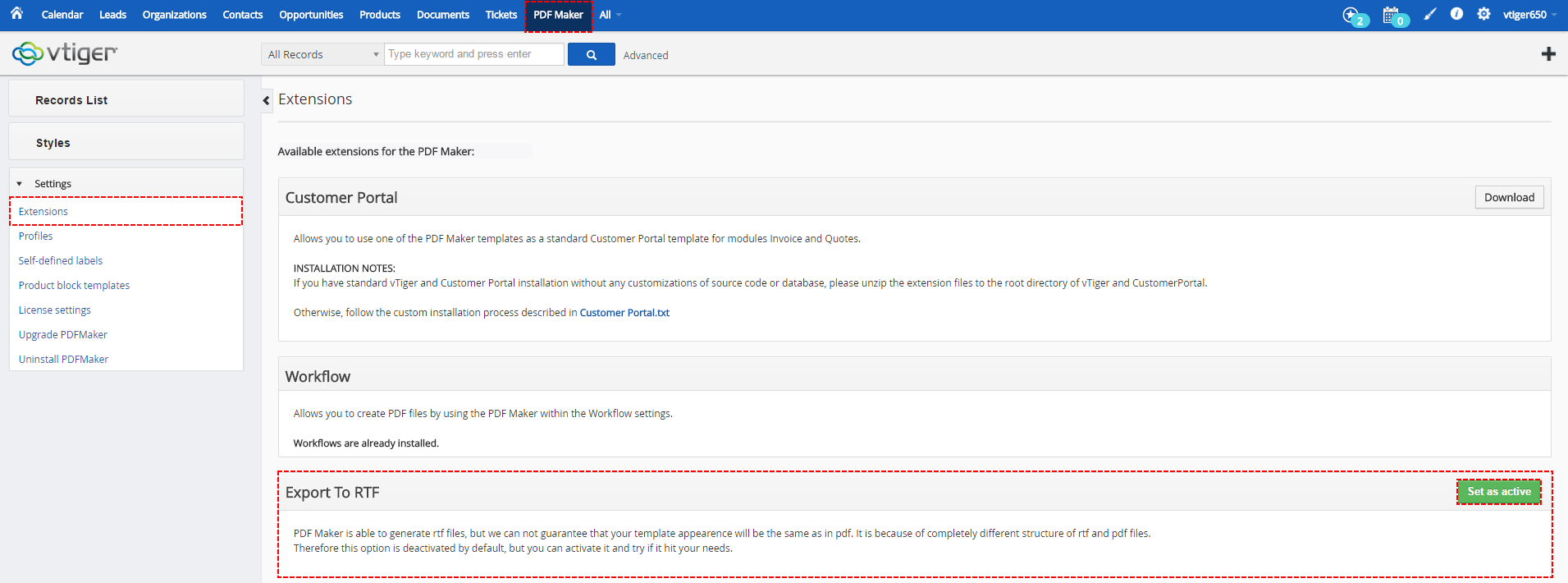Image resolution: width=1568 pixels, height=583 pixels.
Task: Open the Tickets menu
Action: tap(501, 15)
